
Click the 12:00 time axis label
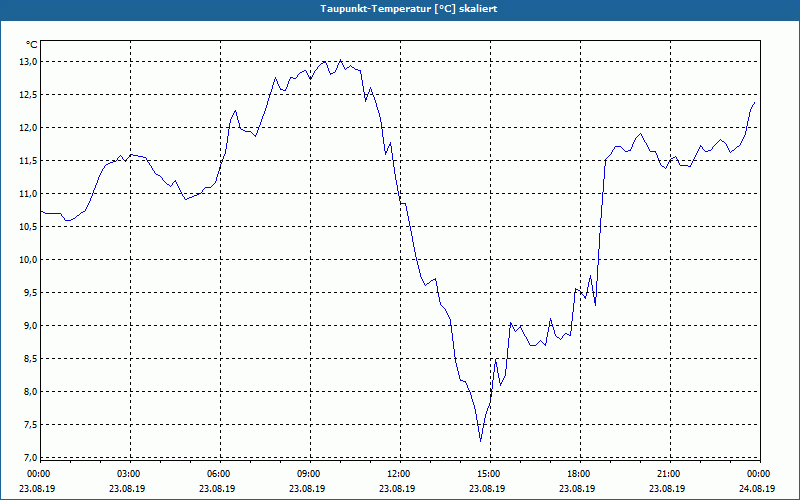[399, 474]
